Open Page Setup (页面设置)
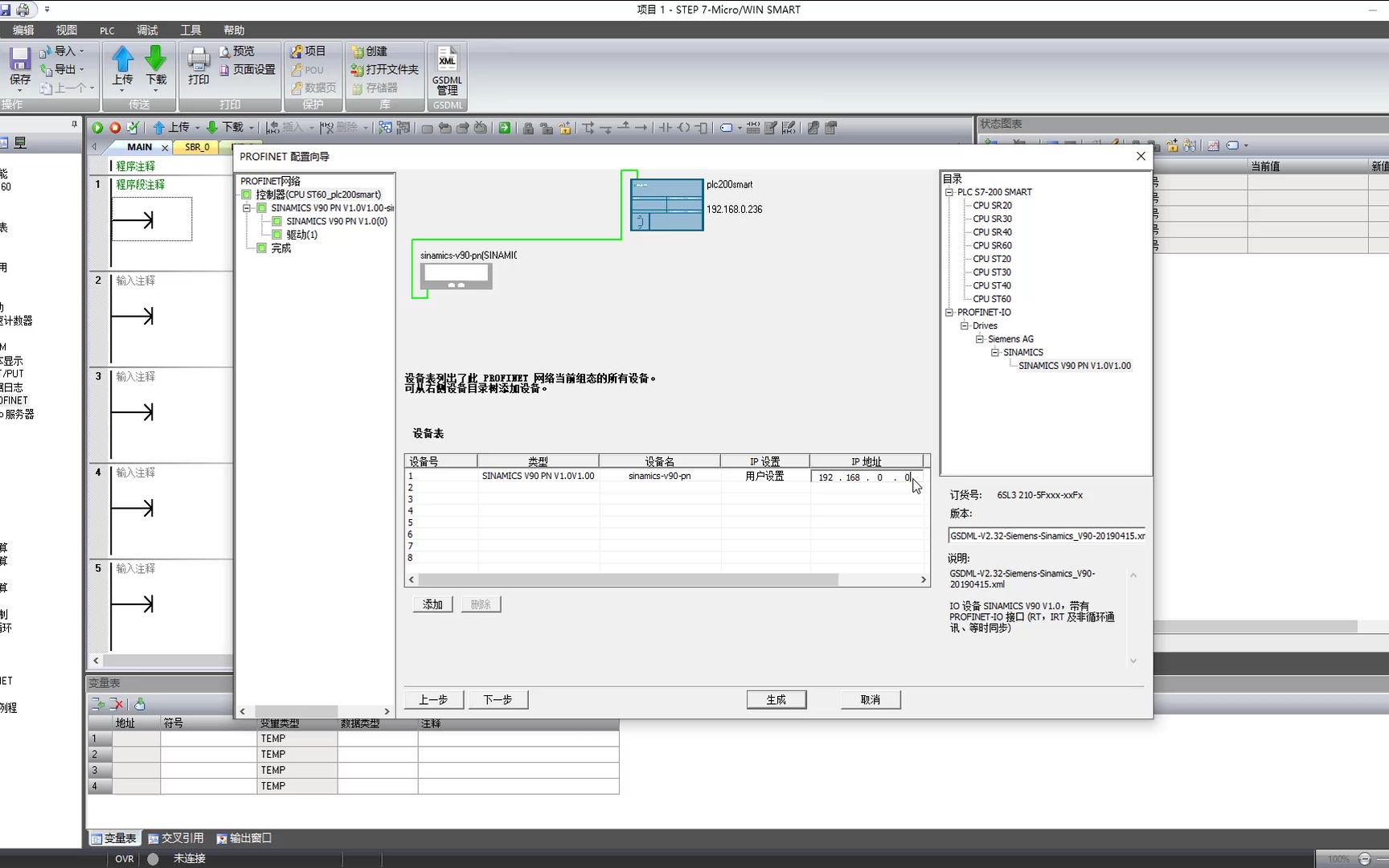 pyautogui.click(x=248, y=69)
